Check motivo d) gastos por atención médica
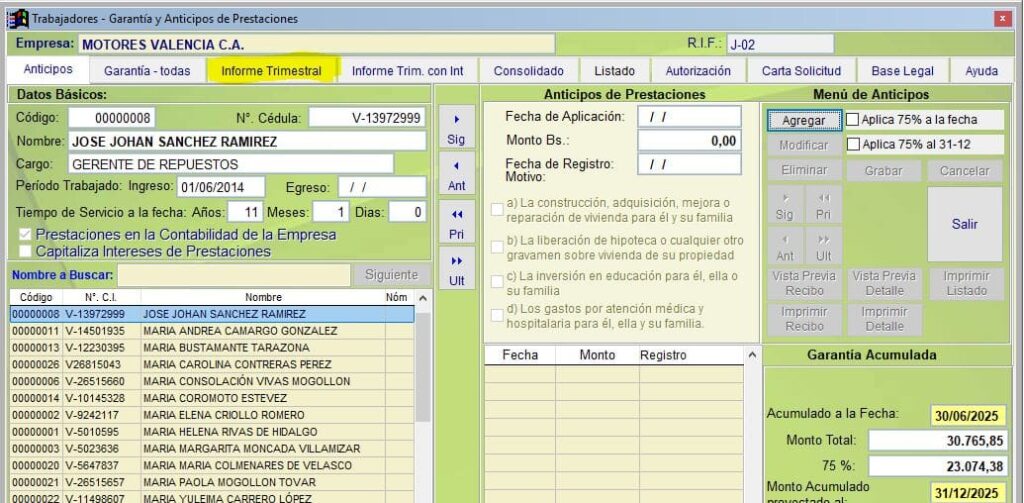The image size is (1024, 503). click(x=497, y=316)
